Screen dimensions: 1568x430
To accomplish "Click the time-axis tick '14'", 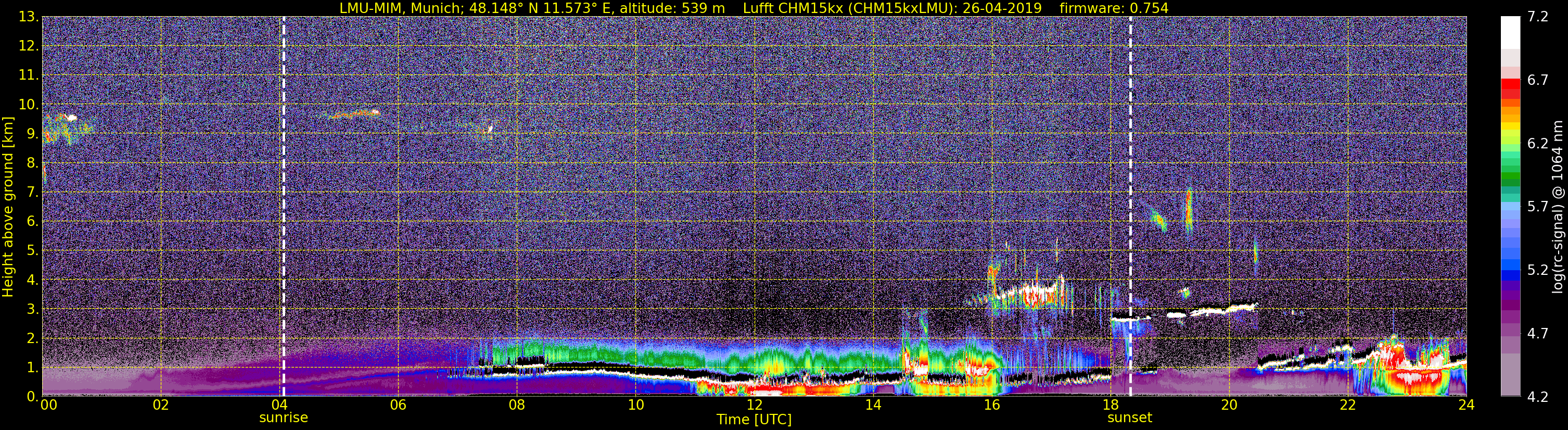I will 873,405.
